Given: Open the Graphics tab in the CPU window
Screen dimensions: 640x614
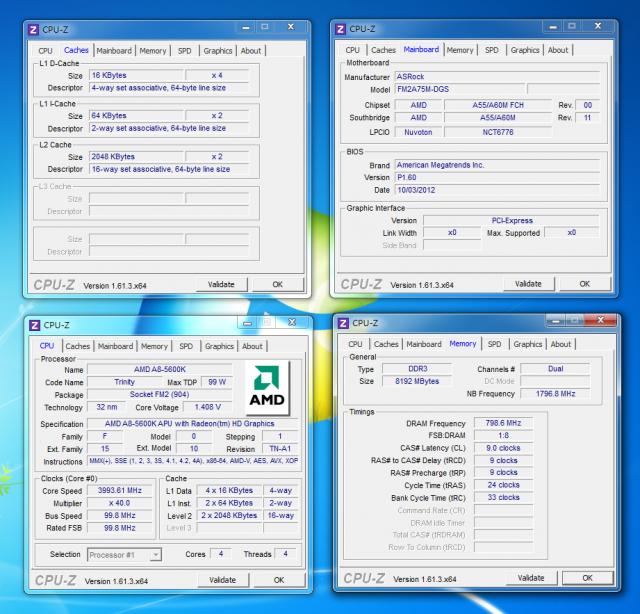Looking at the screenshot, I should [x=219, y=346].
